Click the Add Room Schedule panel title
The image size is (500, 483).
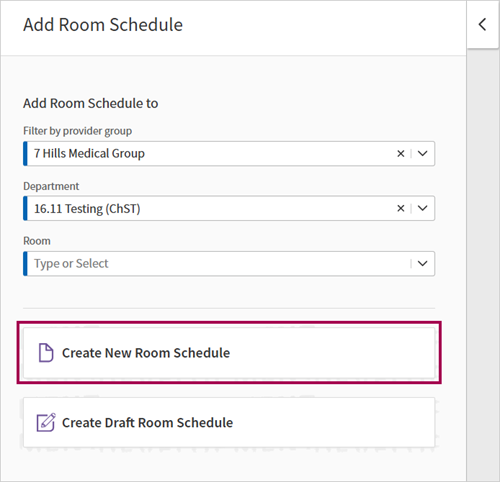[103, 25]
